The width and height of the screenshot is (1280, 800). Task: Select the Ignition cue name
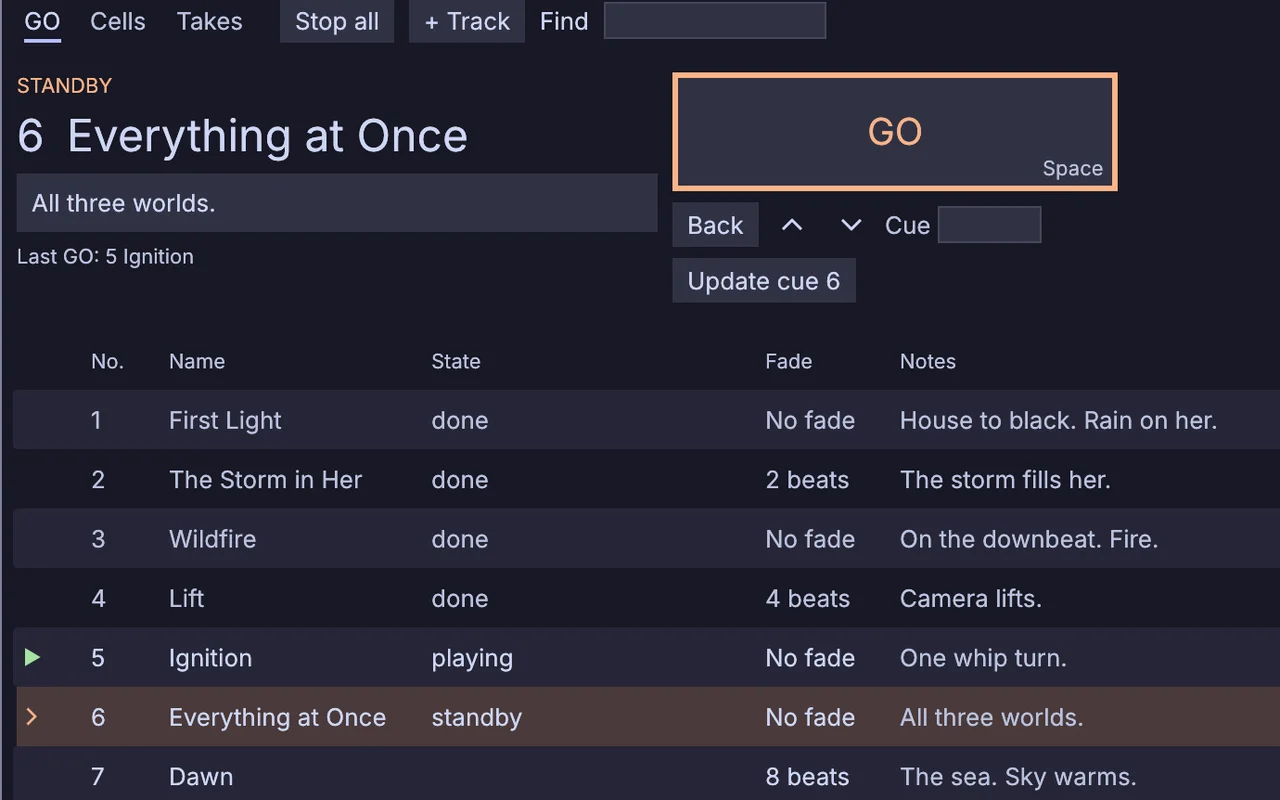point(210,657)
